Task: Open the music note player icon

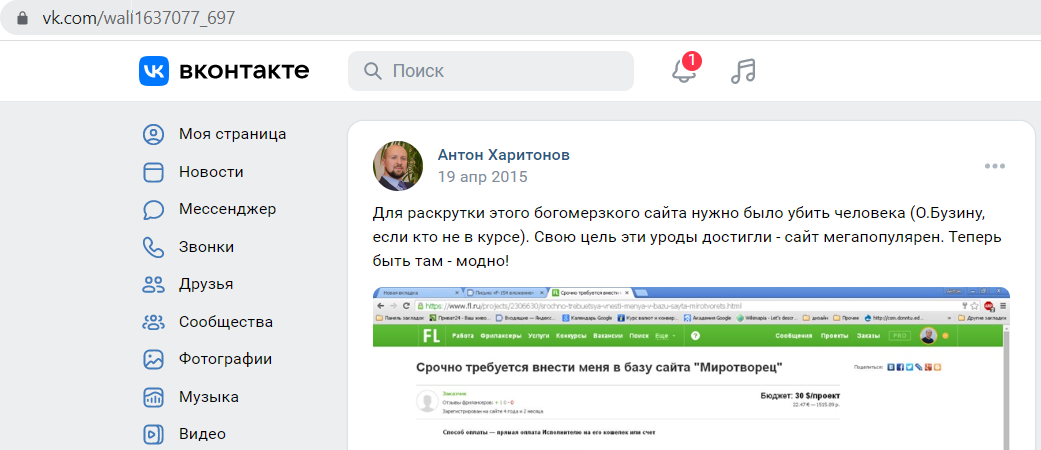Action: (743, 70)
